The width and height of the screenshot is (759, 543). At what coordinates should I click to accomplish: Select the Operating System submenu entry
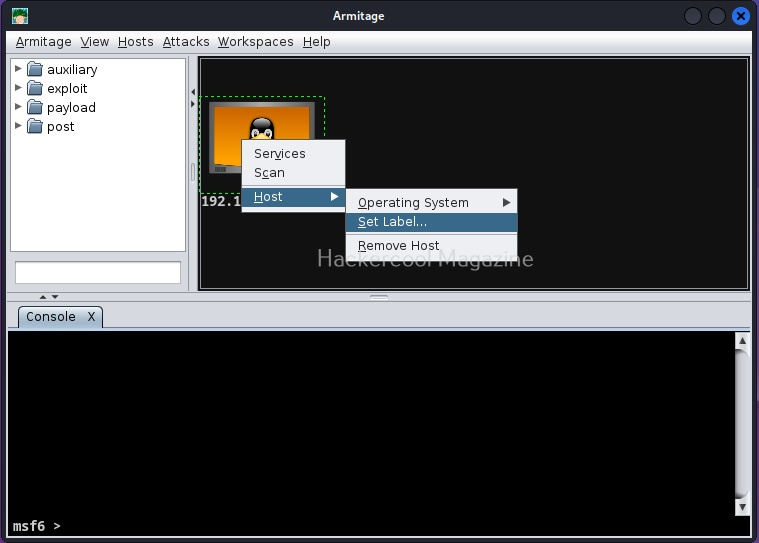431,202
